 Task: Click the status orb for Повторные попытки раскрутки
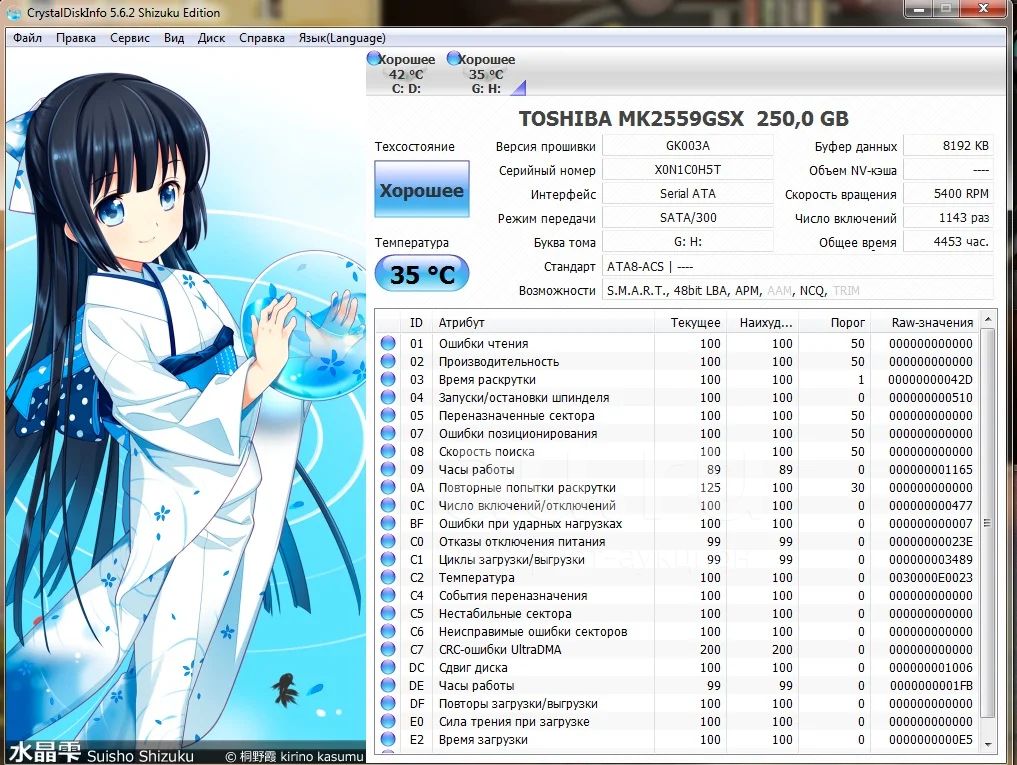click(388, 487)
